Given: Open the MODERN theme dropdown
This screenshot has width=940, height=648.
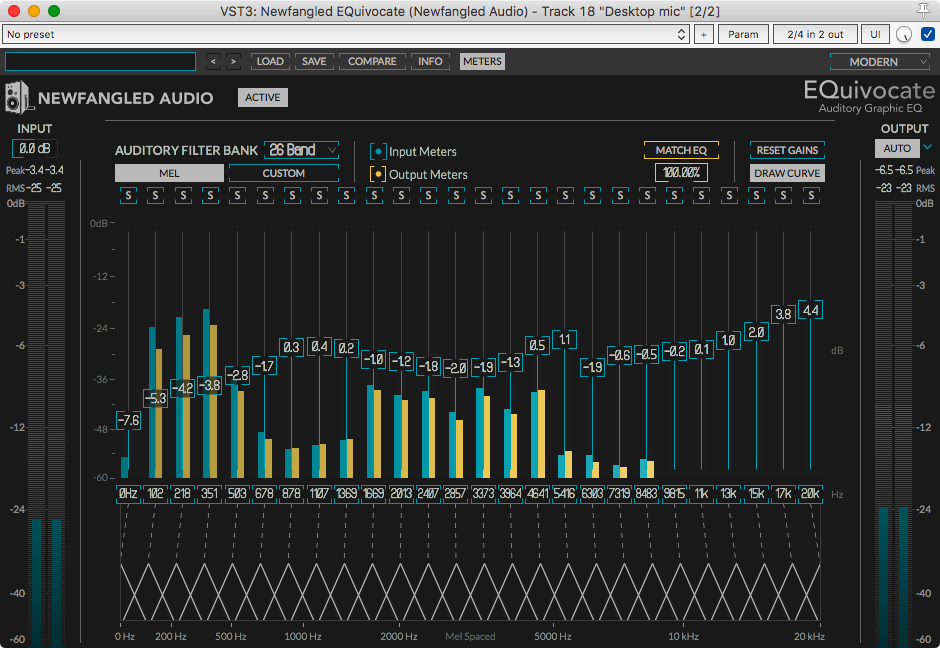Looking at the screenshot, I should [880, 62].
